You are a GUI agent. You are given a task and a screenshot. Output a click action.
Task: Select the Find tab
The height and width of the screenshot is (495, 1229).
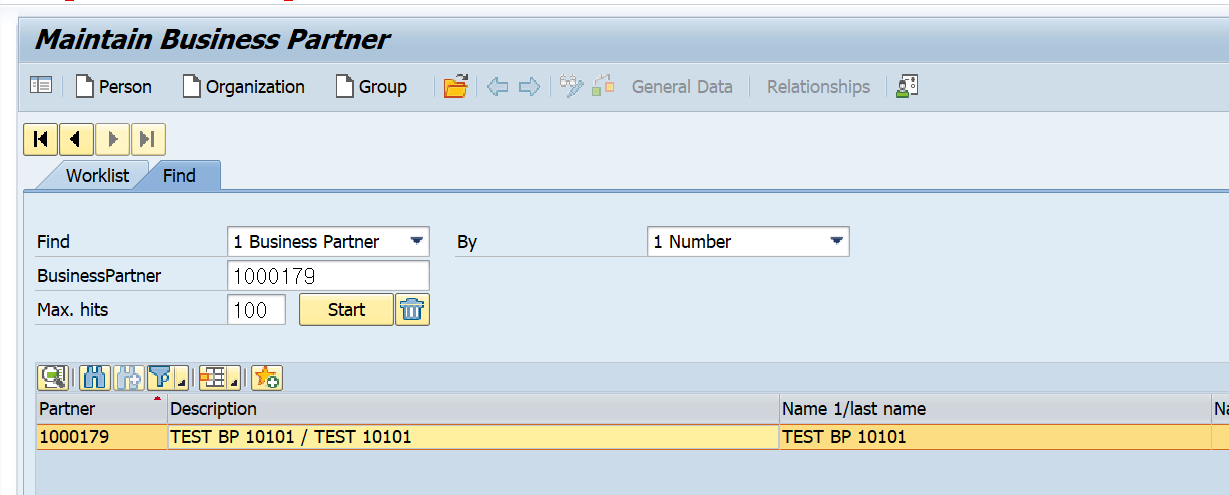coord(180,175)
